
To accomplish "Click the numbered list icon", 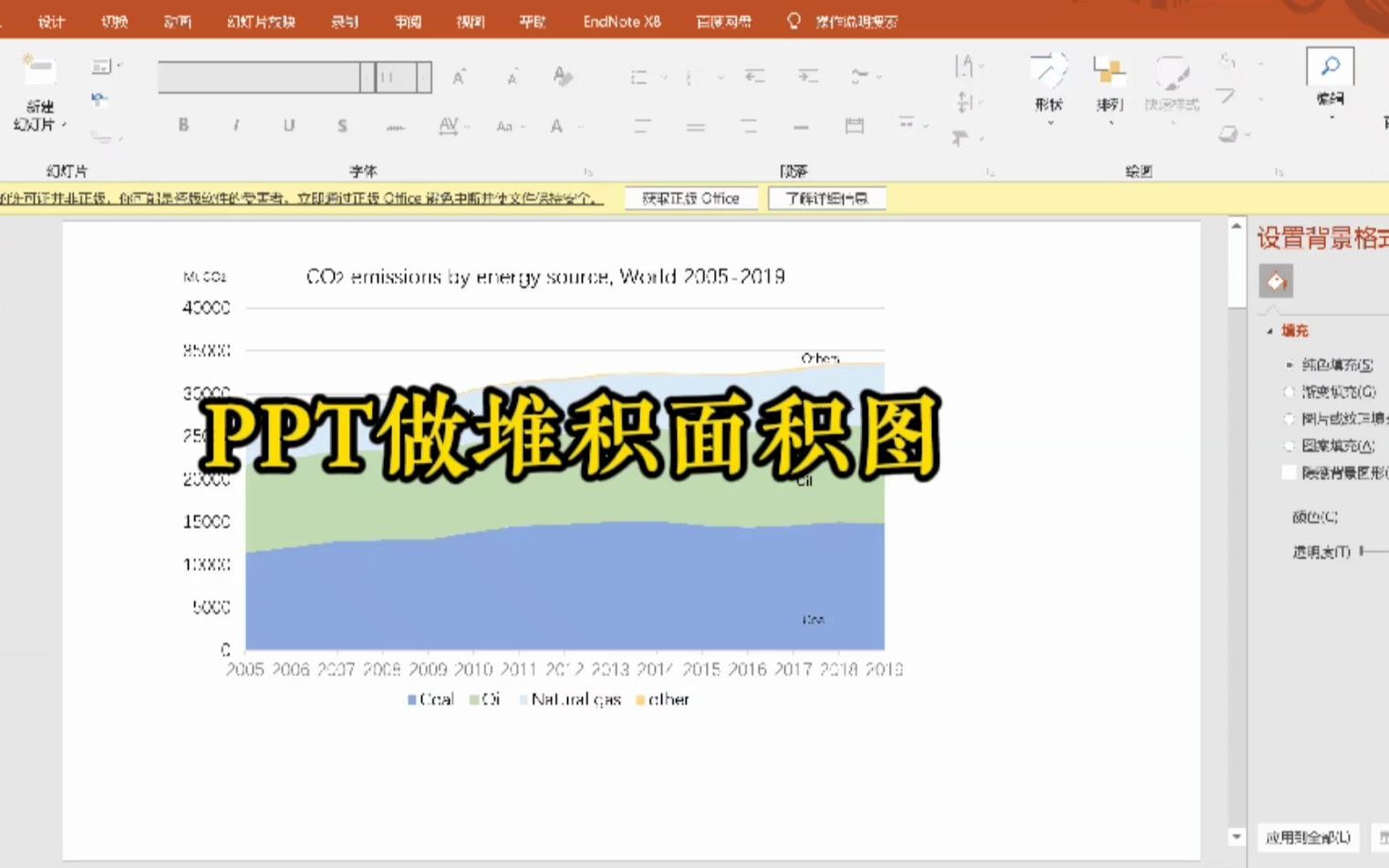I will coord(693,77).
